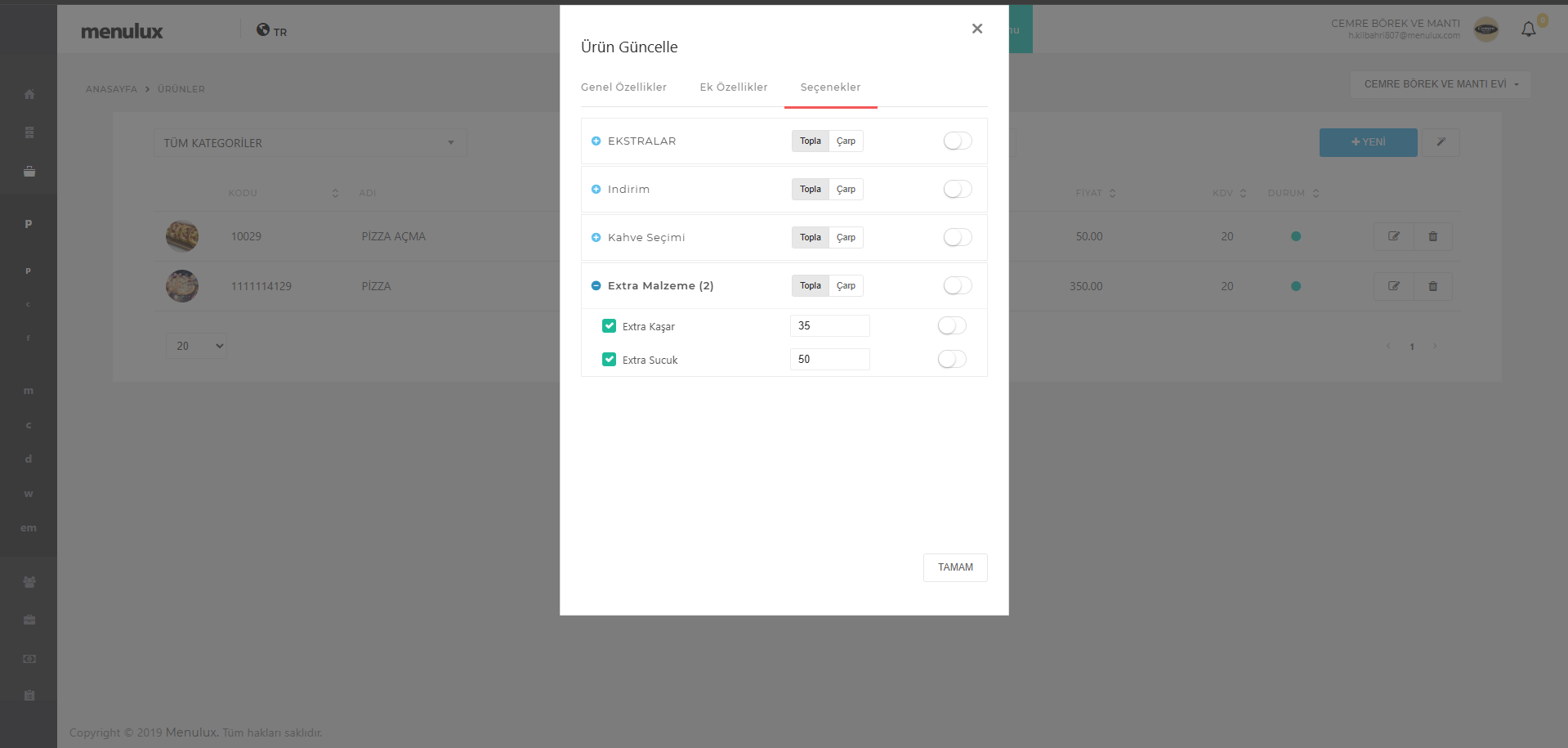Expand the EKSTRALAR plus icon
The image size is (1568, 748).
coord(596,141)
